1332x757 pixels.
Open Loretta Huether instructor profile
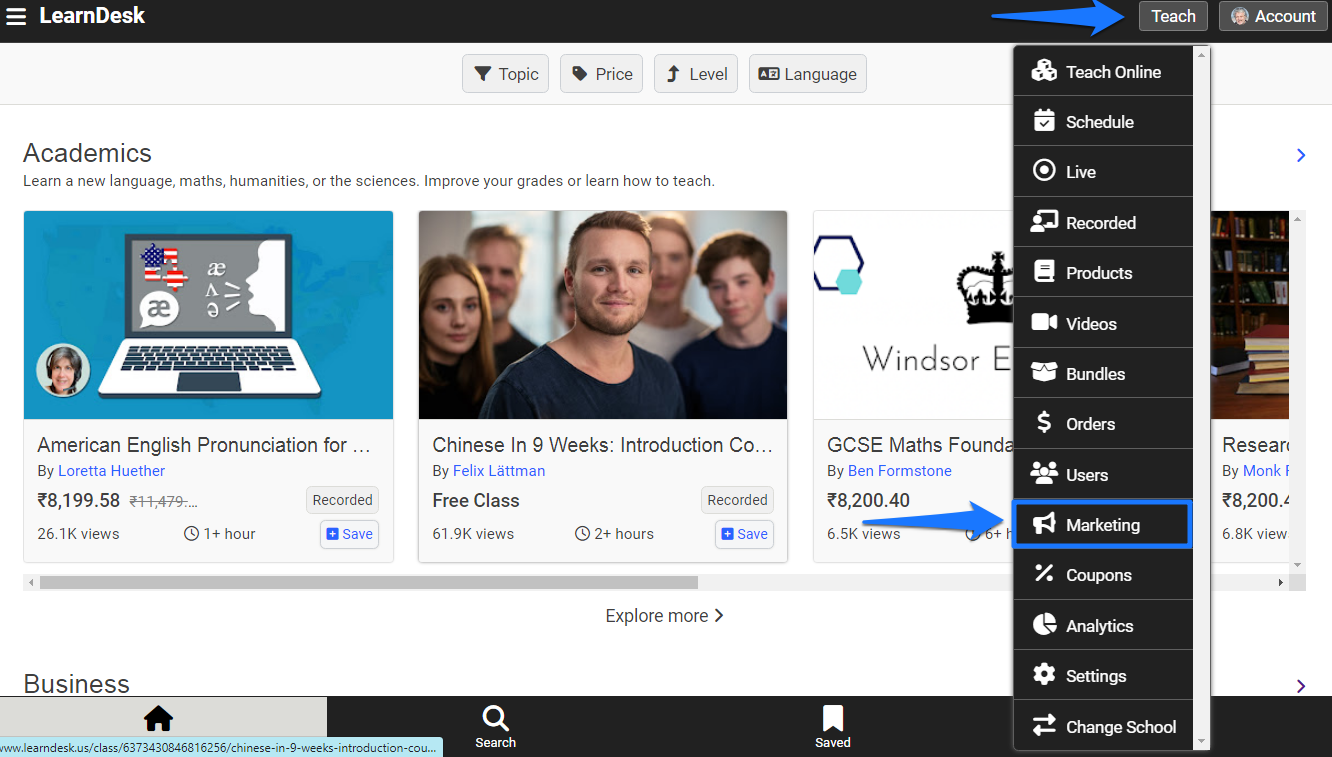111,471
